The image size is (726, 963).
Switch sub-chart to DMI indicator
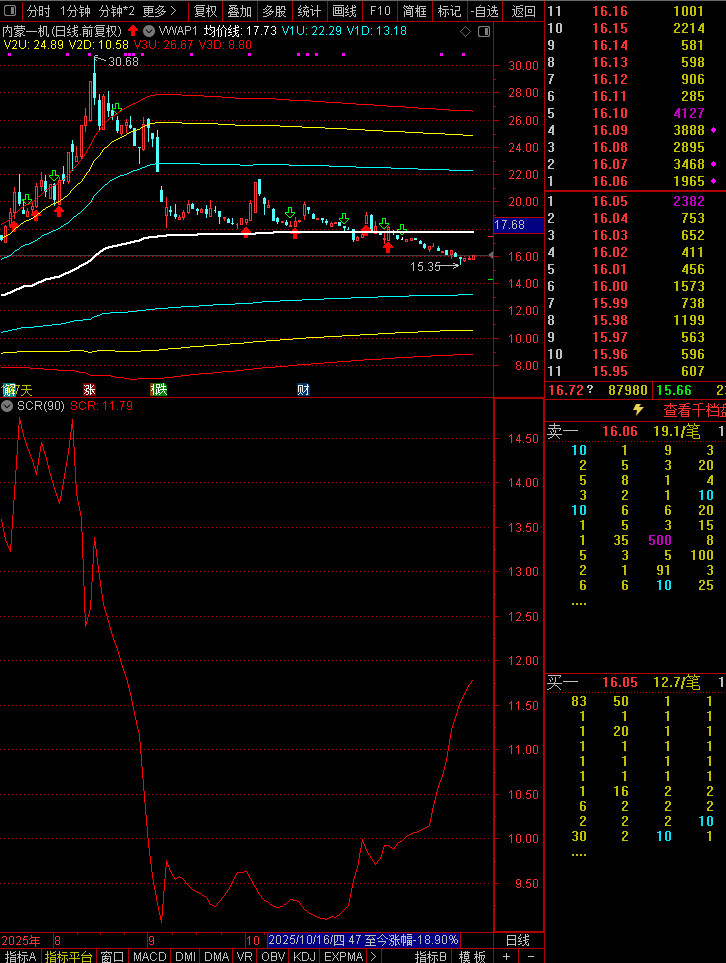click(x=185, y=956)
